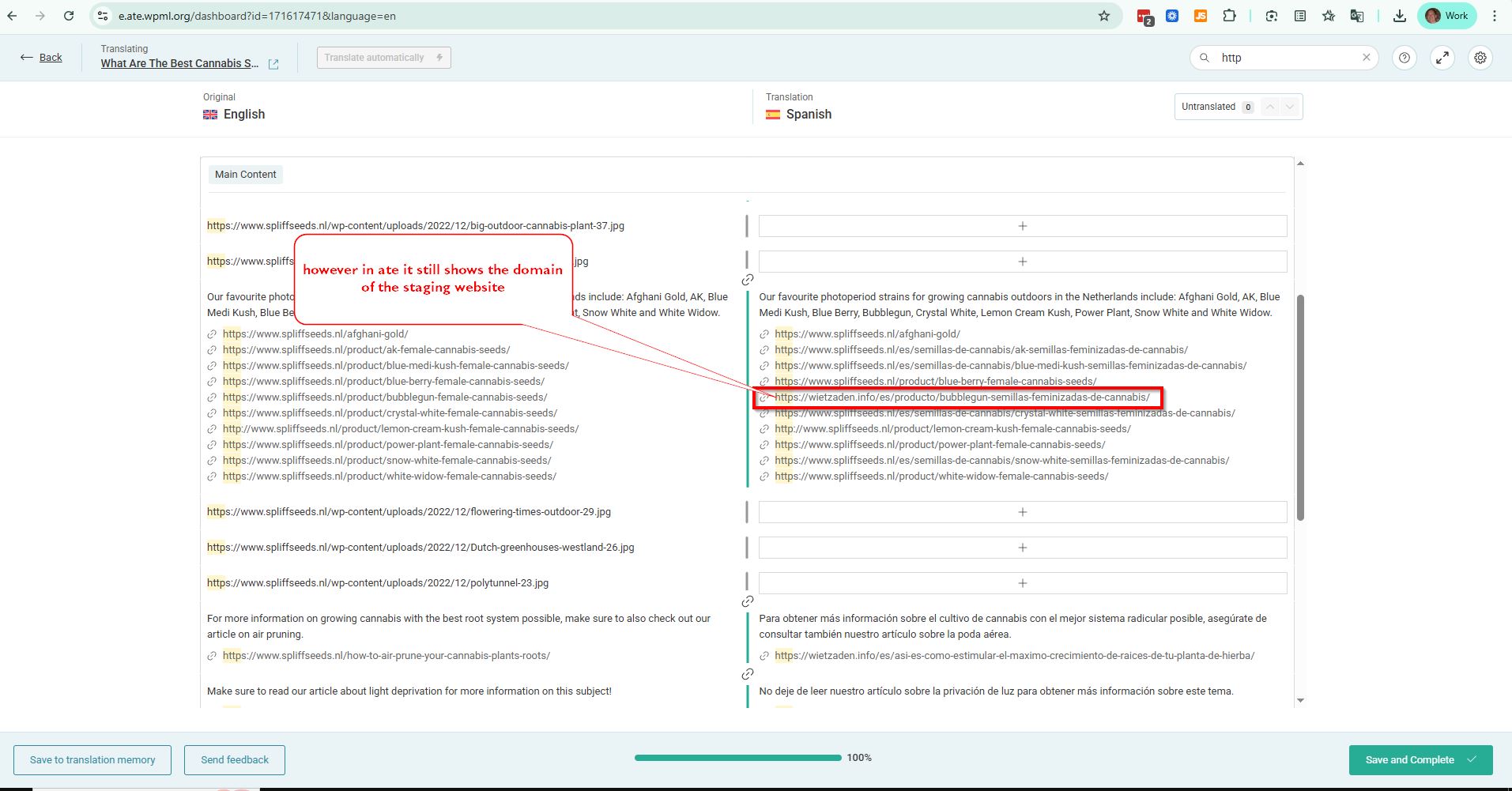The height and width of the screenshot is (791, 1512).
Task: Select Spanish power-plant-female-cannabis-seeds URL text
Action: pos(941,445)
